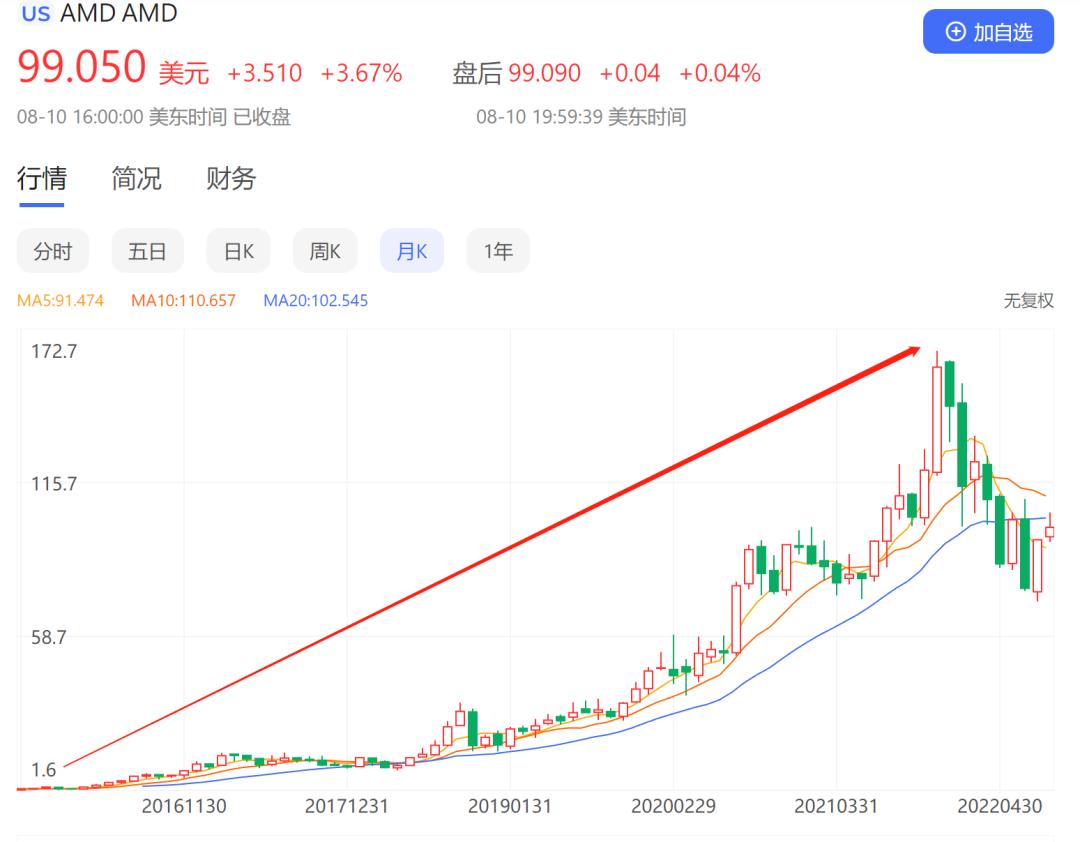Click the 20220430 date axis label
The image size is (1080, 842).
(999, 806)
